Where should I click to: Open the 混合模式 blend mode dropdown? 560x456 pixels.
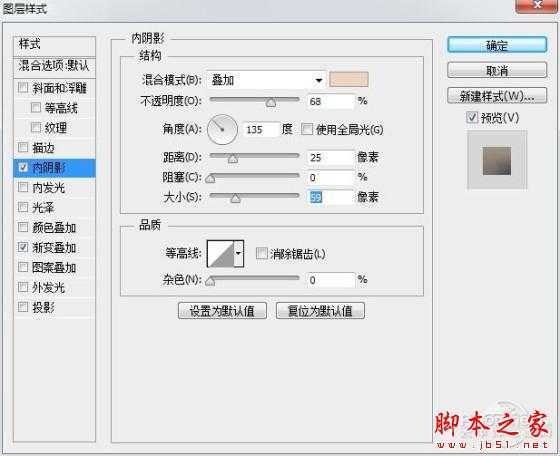(x=265, y=80)
